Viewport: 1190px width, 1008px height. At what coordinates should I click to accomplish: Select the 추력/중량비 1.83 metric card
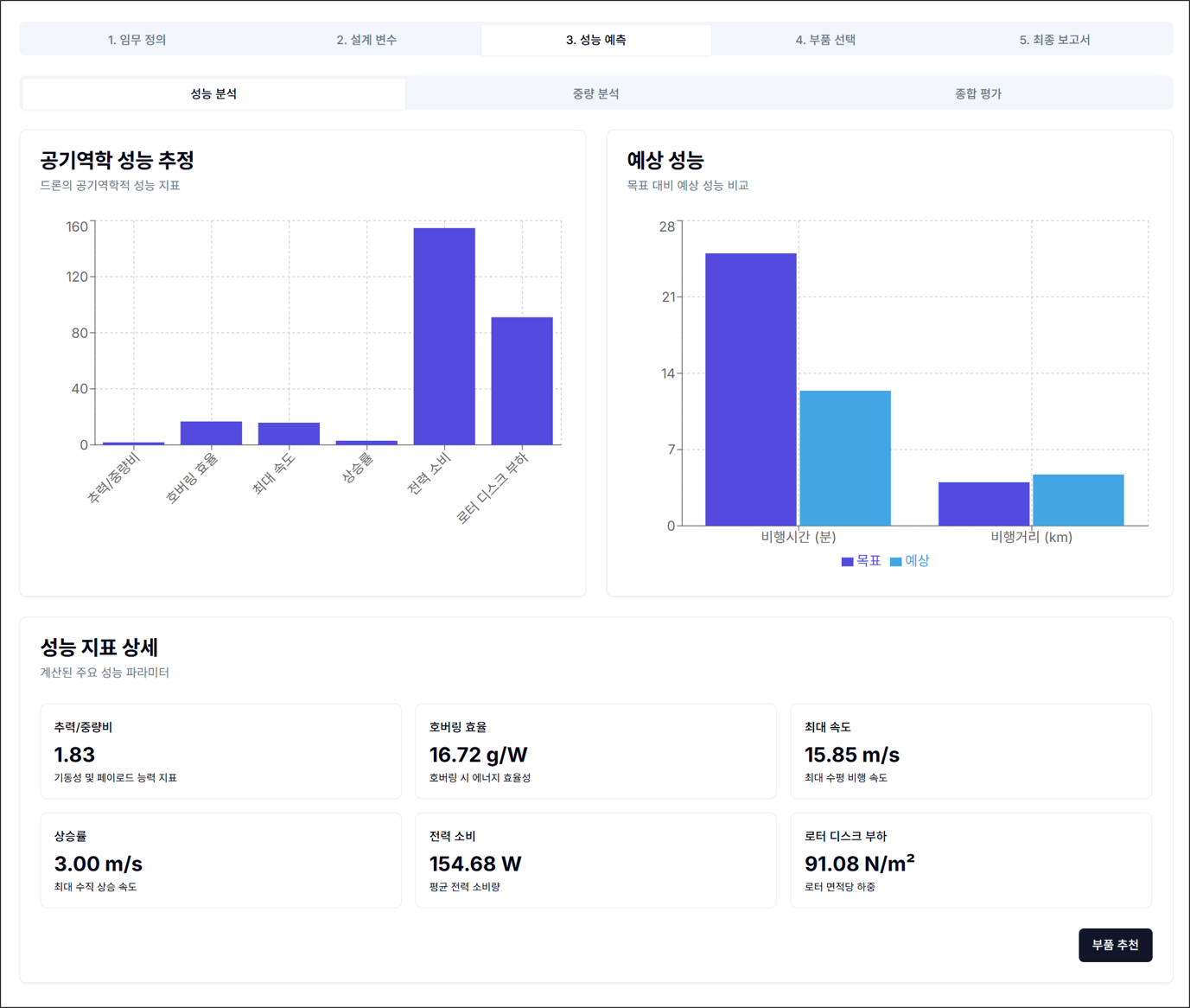pyautogui.click(x=220, y=751)
